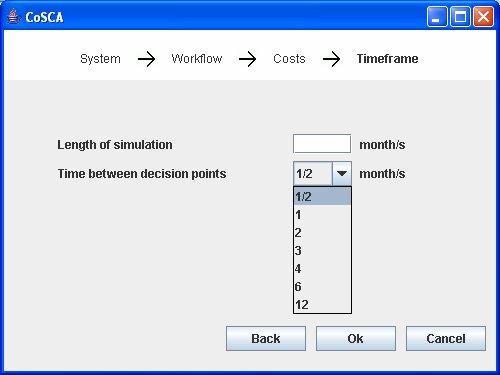Select the Timeframe step label
The height and width of the screenshot is (375, 500).
(387, 59)
